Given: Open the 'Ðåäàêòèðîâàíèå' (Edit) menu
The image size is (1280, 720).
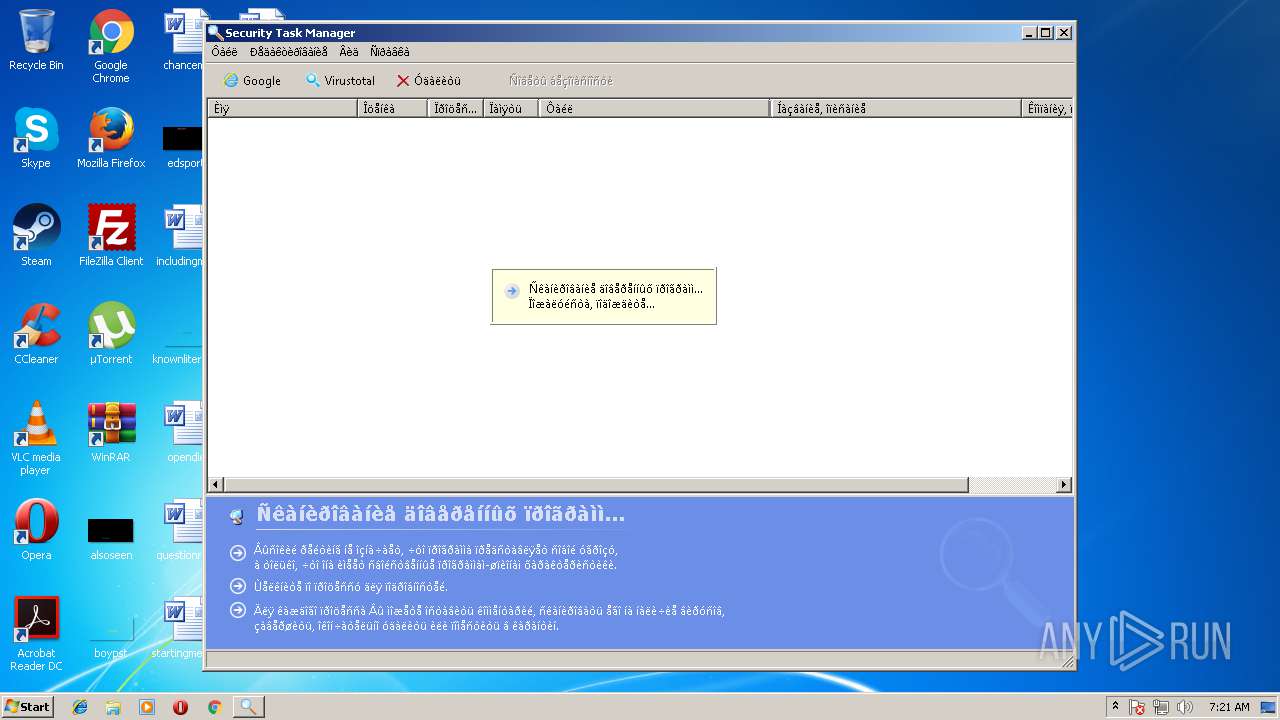Looking at the screenshot, I should (288, 52).
